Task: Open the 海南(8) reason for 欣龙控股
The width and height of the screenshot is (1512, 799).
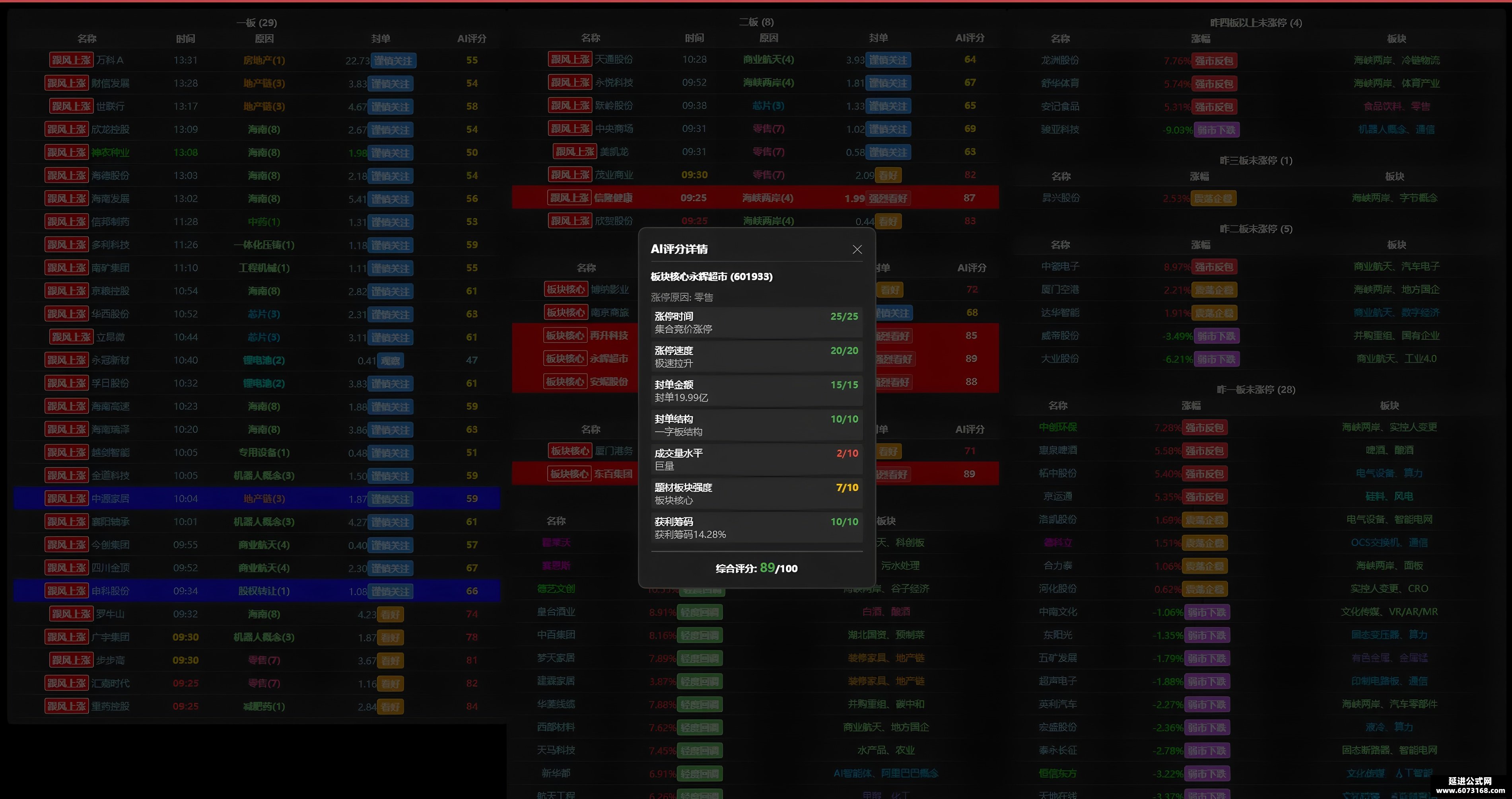Action: tap(264, 129)
